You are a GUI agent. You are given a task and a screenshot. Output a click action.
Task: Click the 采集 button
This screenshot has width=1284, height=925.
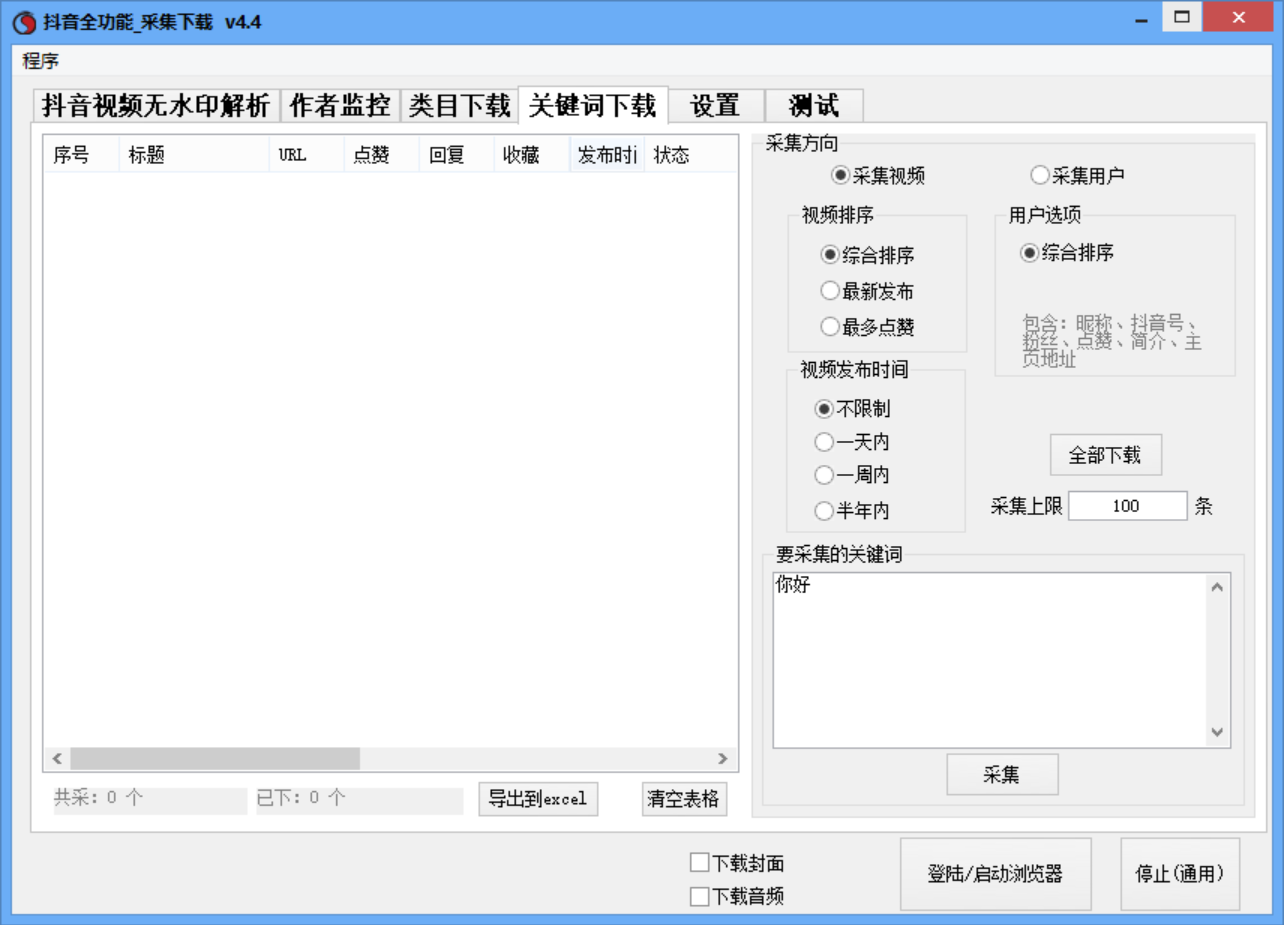click(1002, 774)
